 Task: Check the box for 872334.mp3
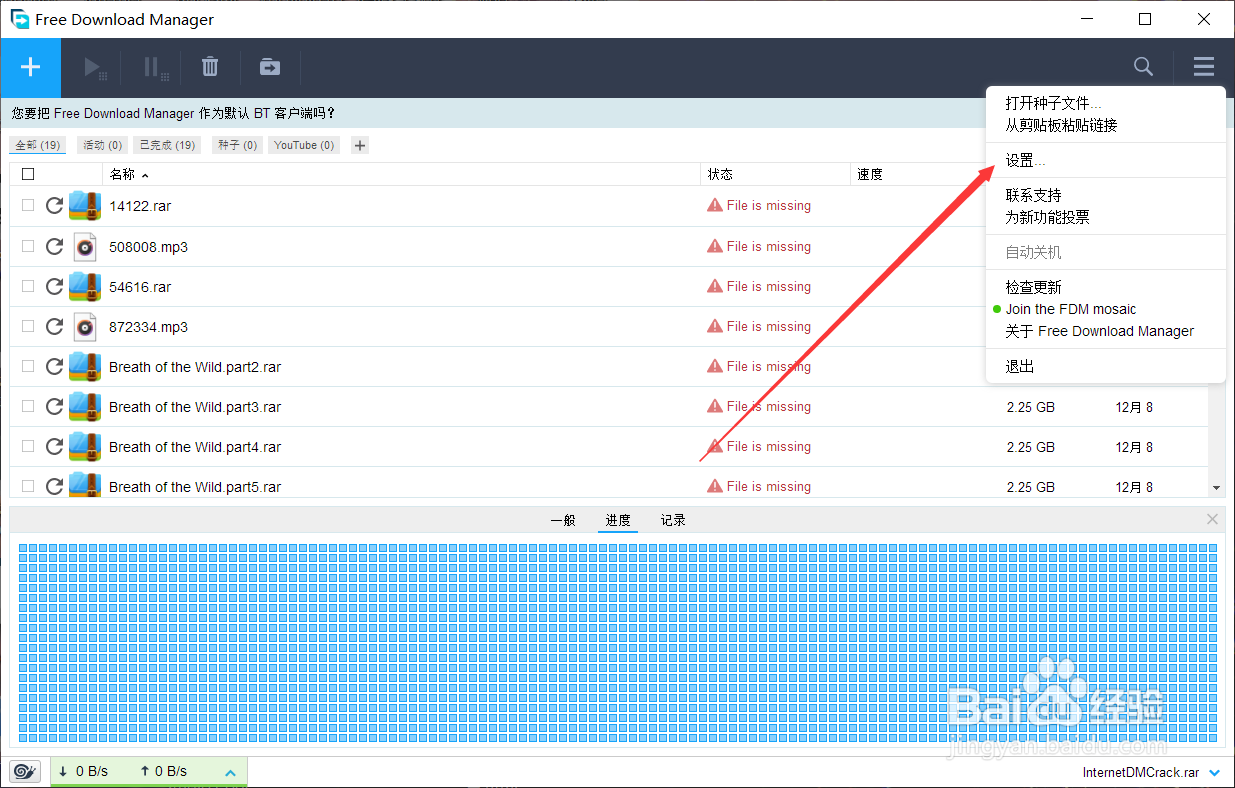[28, 326]
